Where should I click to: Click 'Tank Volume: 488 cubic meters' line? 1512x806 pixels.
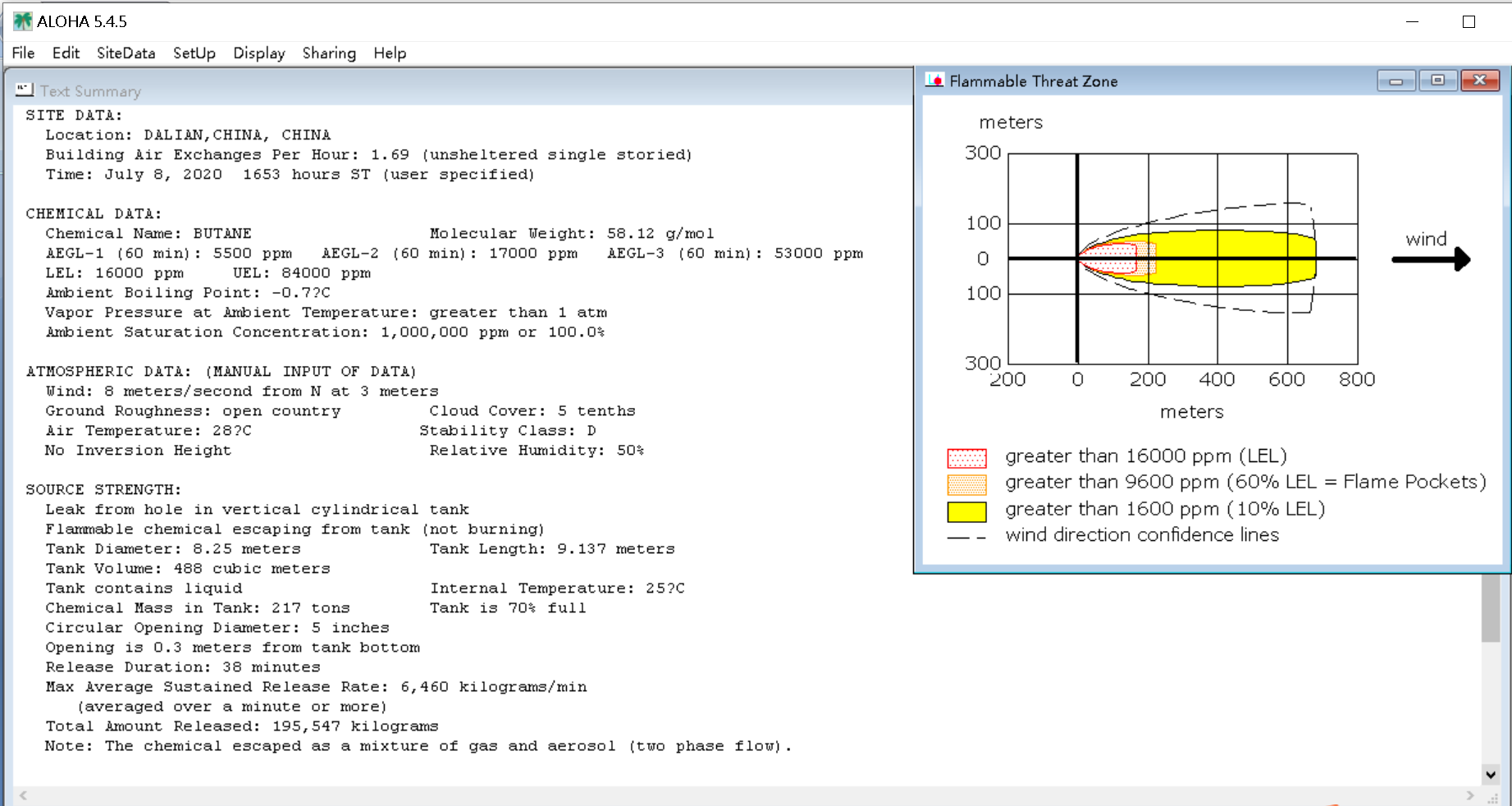(188, 569)
